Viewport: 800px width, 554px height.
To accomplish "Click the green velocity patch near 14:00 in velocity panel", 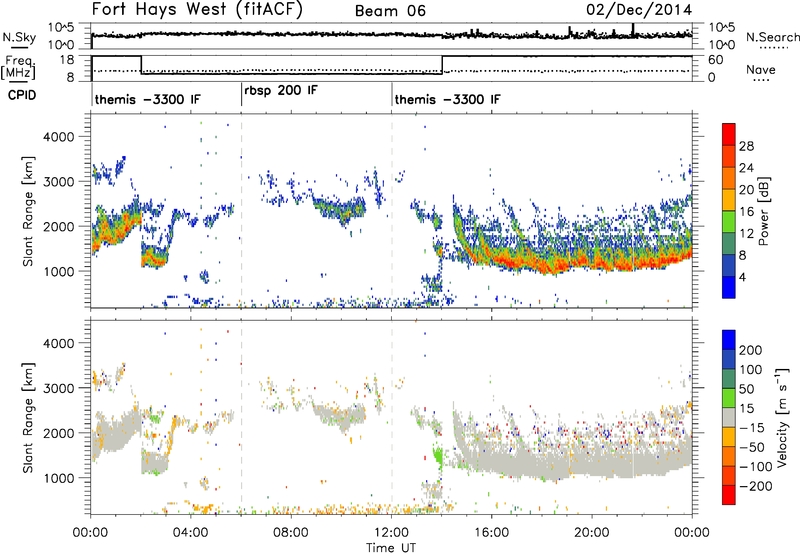I will pyautogui.click(x=437, y=456).
